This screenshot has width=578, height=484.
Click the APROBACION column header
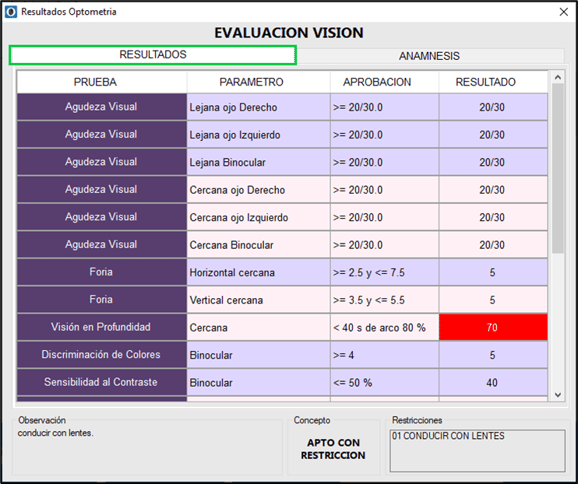(377, 82)
